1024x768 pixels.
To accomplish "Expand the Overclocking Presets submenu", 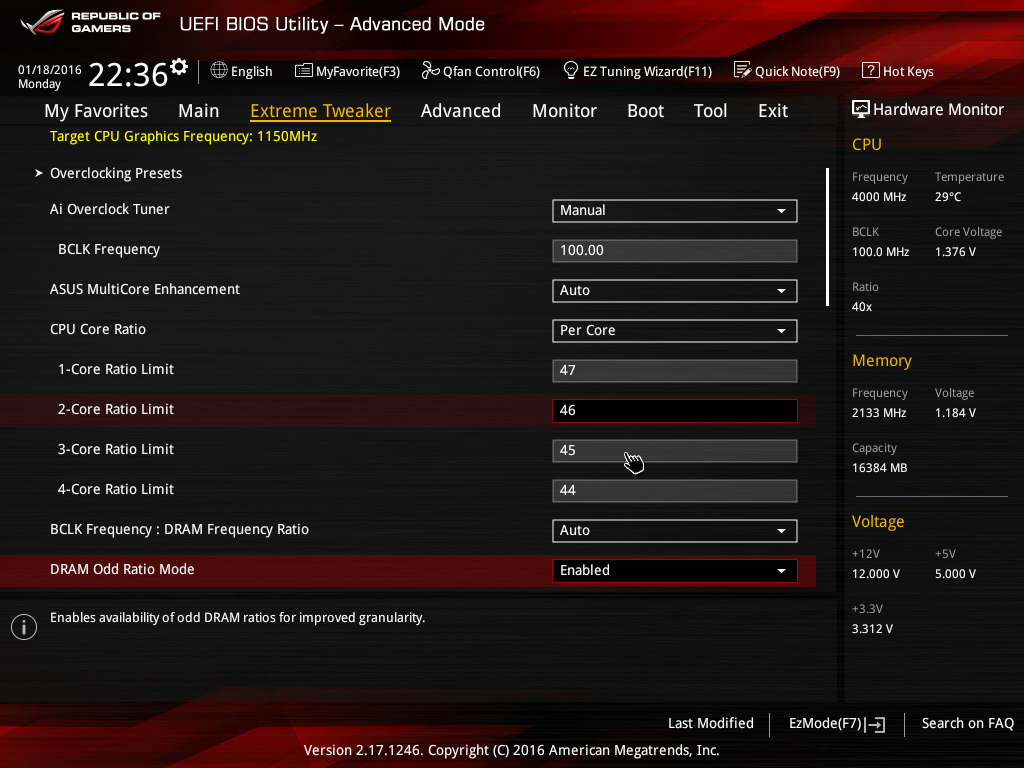I will (x=115, y=173).
